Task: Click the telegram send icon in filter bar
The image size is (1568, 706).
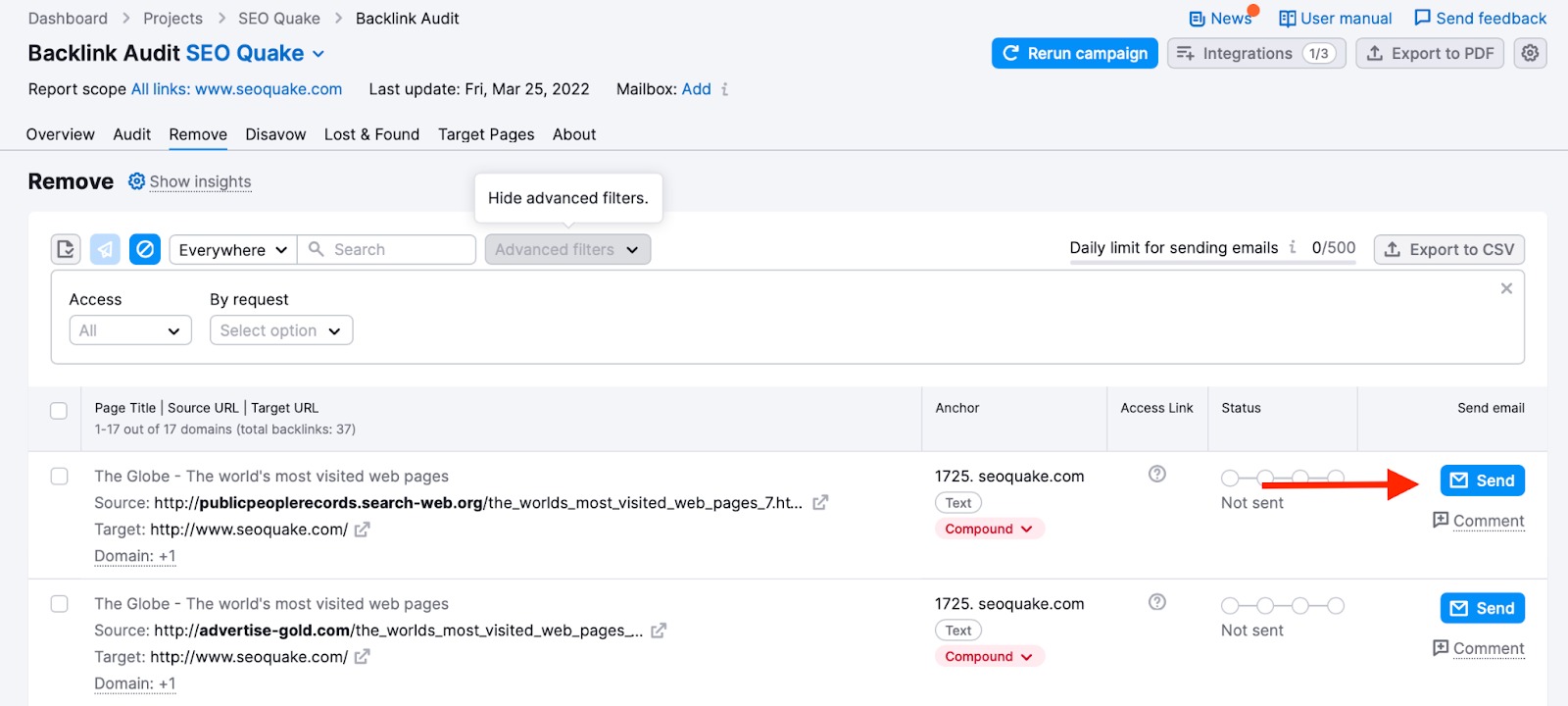Action: point(105,249)
